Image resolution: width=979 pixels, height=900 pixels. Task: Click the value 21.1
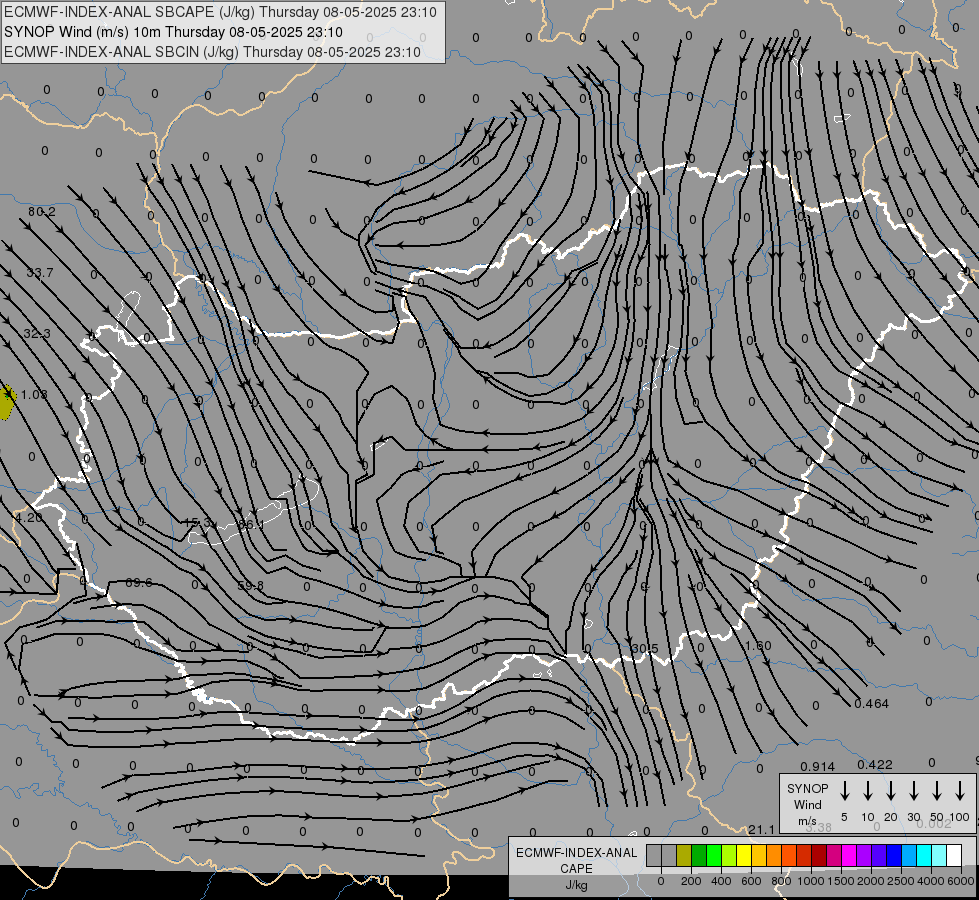[x=761, y=829]
